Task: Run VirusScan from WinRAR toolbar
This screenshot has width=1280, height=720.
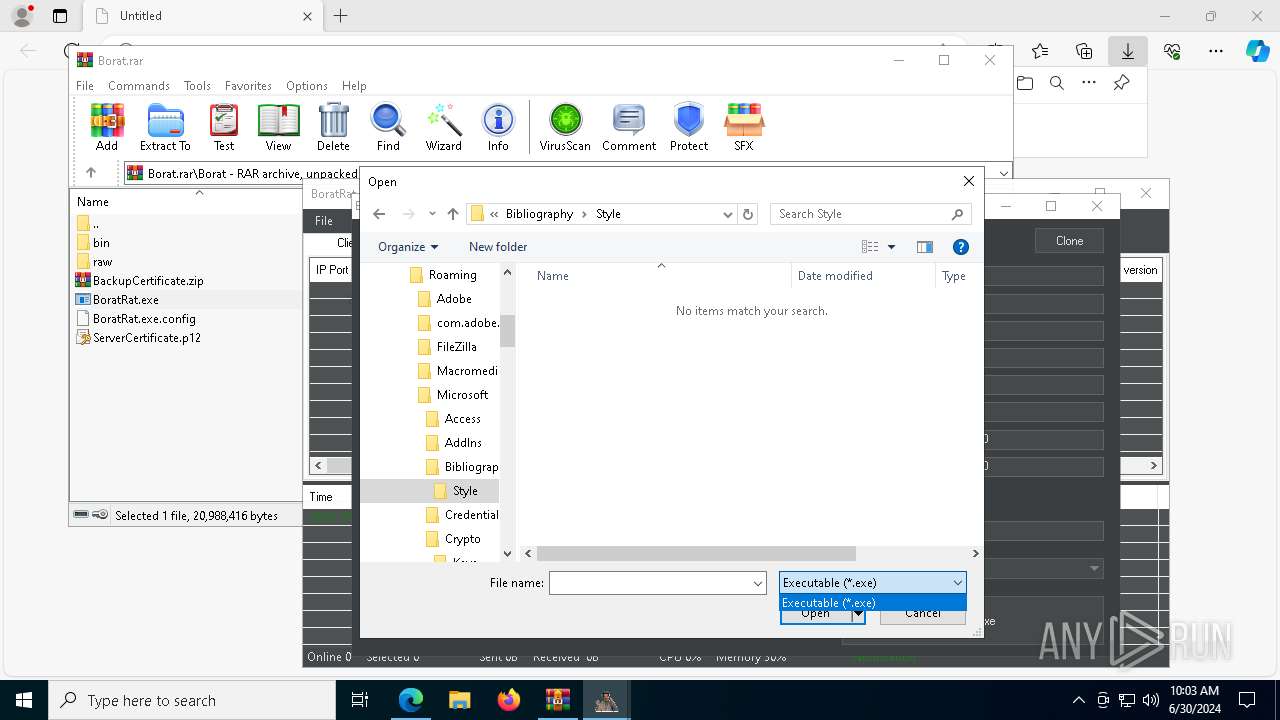Action: pyautogui.click(x=565, y=127)
